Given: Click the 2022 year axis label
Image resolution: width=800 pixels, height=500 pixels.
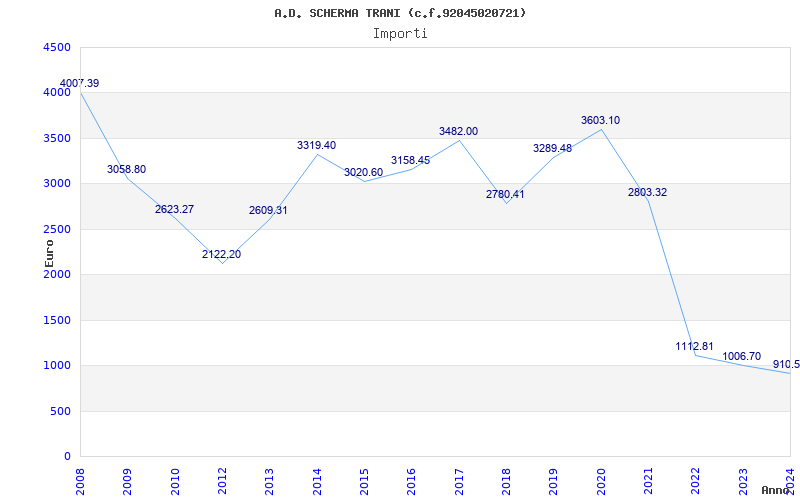Looking at the screenshot, I should coord(695,481).
